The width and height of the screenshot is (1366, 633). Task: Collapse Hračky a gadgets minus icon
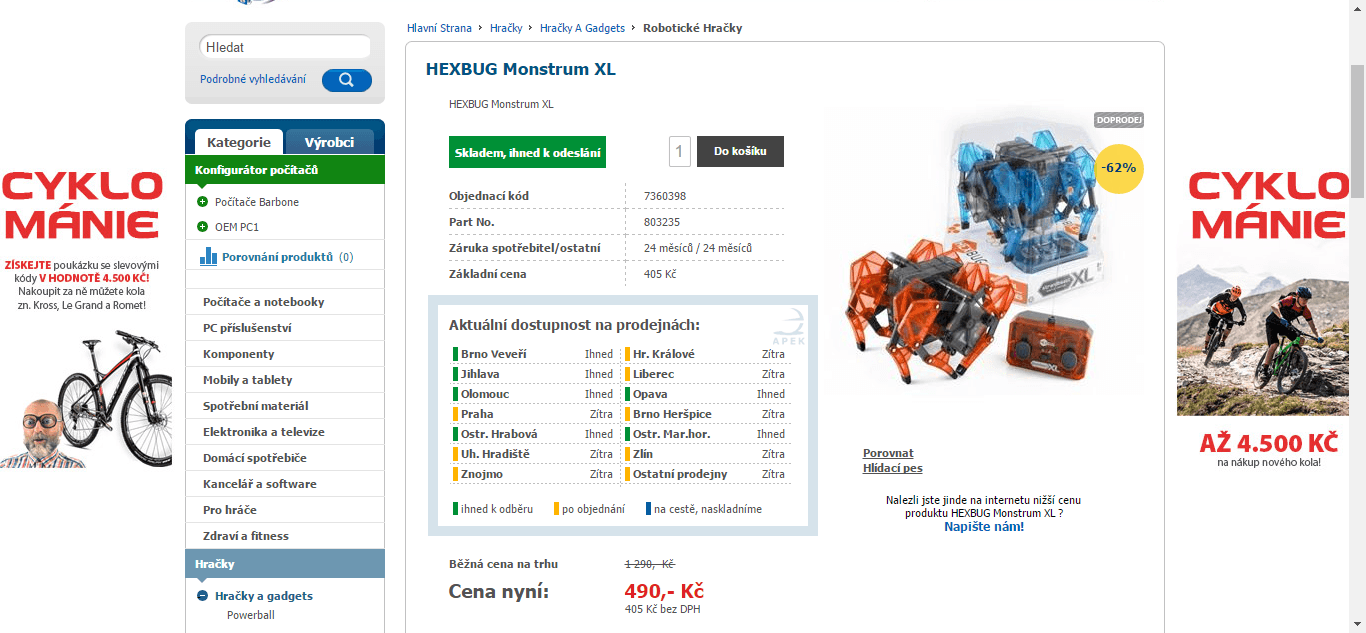[203, 596]
